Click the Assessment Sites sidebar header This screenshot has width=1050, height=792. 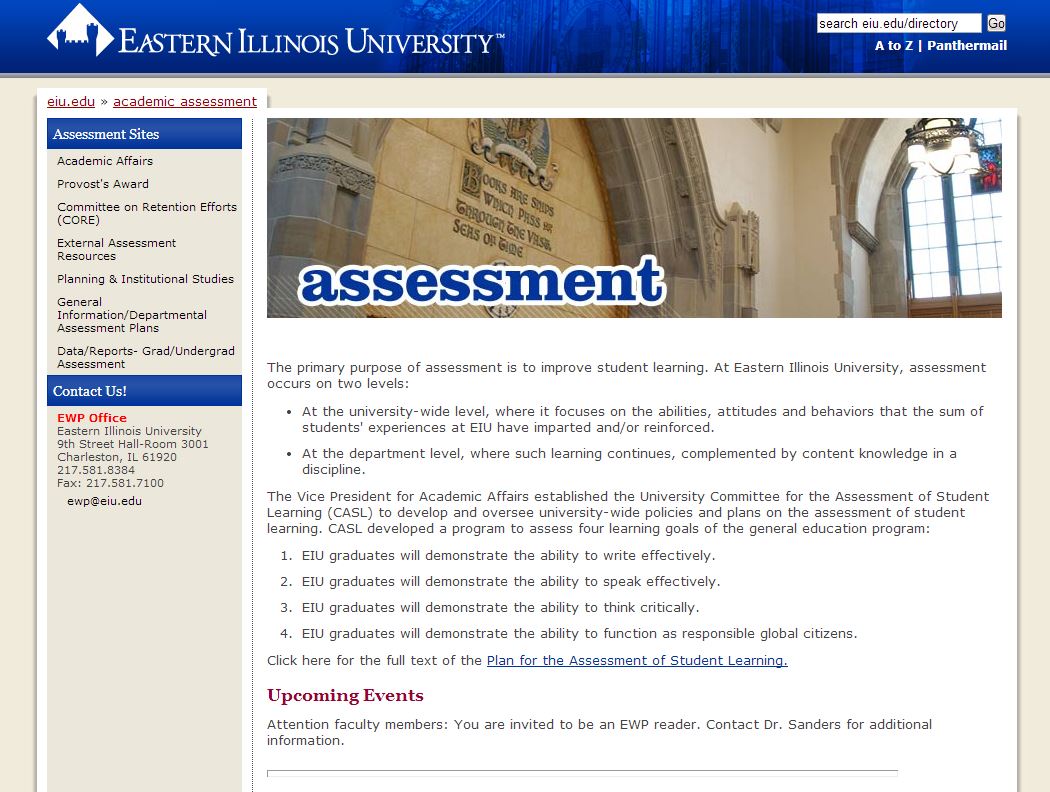pyautogui.click(x=144, y=134)
